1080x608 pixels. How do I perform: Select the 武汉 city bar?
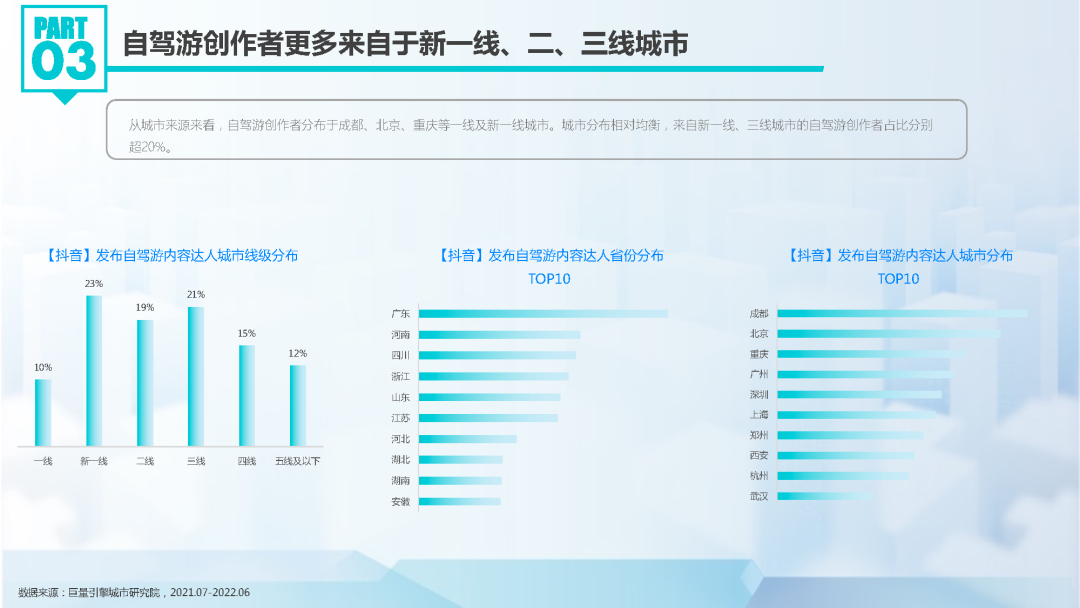(825, 496)
